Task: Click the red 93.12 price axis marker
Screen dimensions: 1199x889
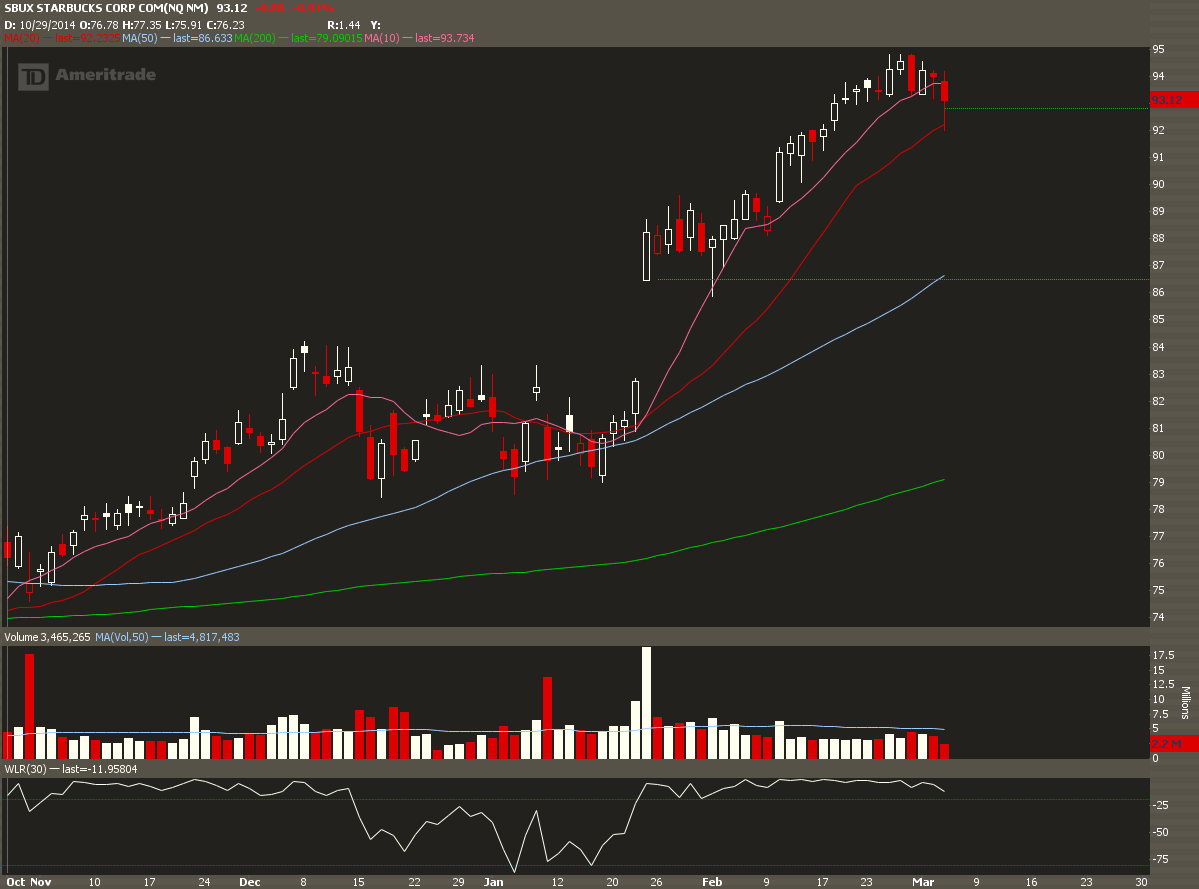Action: click(x=1174, y=100)
